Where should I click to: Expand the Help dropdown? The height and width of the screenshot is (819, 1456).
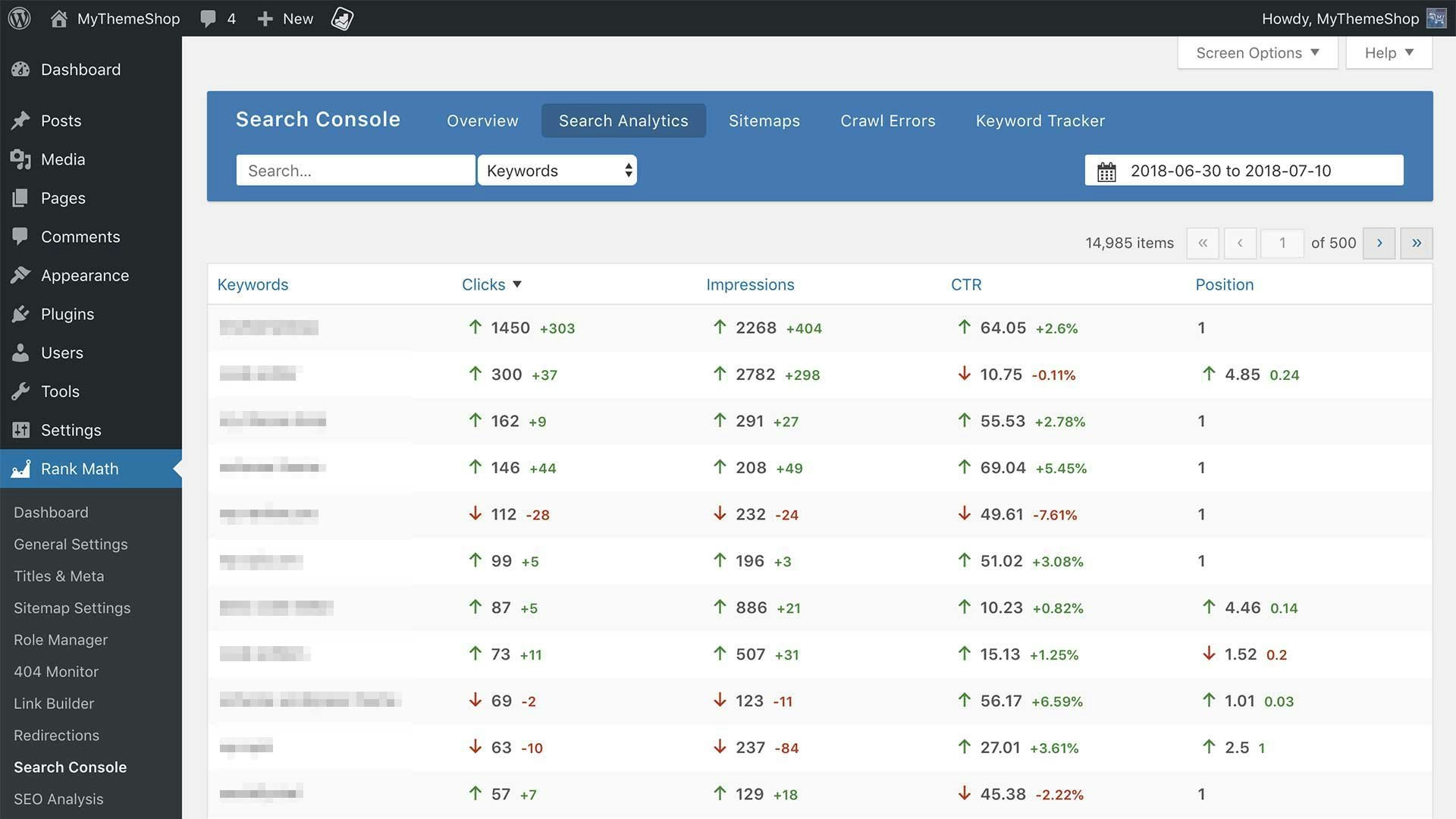1389,53
